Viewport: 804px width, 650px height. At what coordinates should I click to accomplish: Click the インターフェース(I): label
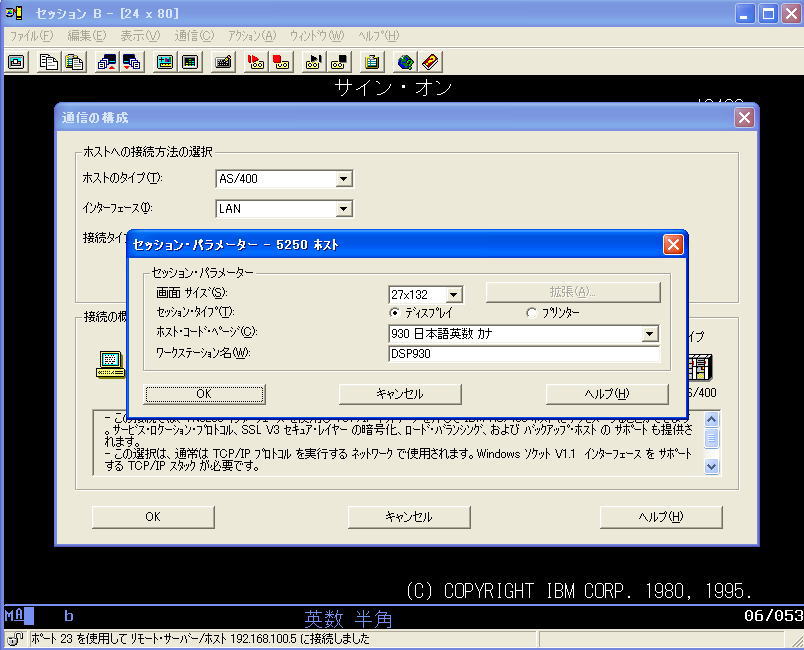click(117, 208)
